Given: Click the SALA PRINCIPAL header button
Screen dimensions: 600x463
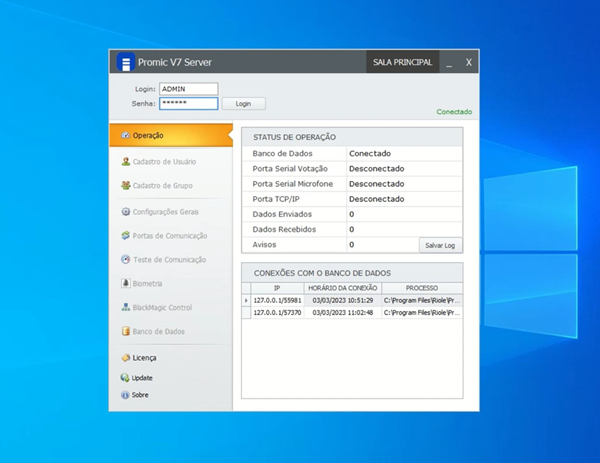Looking at the screenshot, I should pos(402,62).
